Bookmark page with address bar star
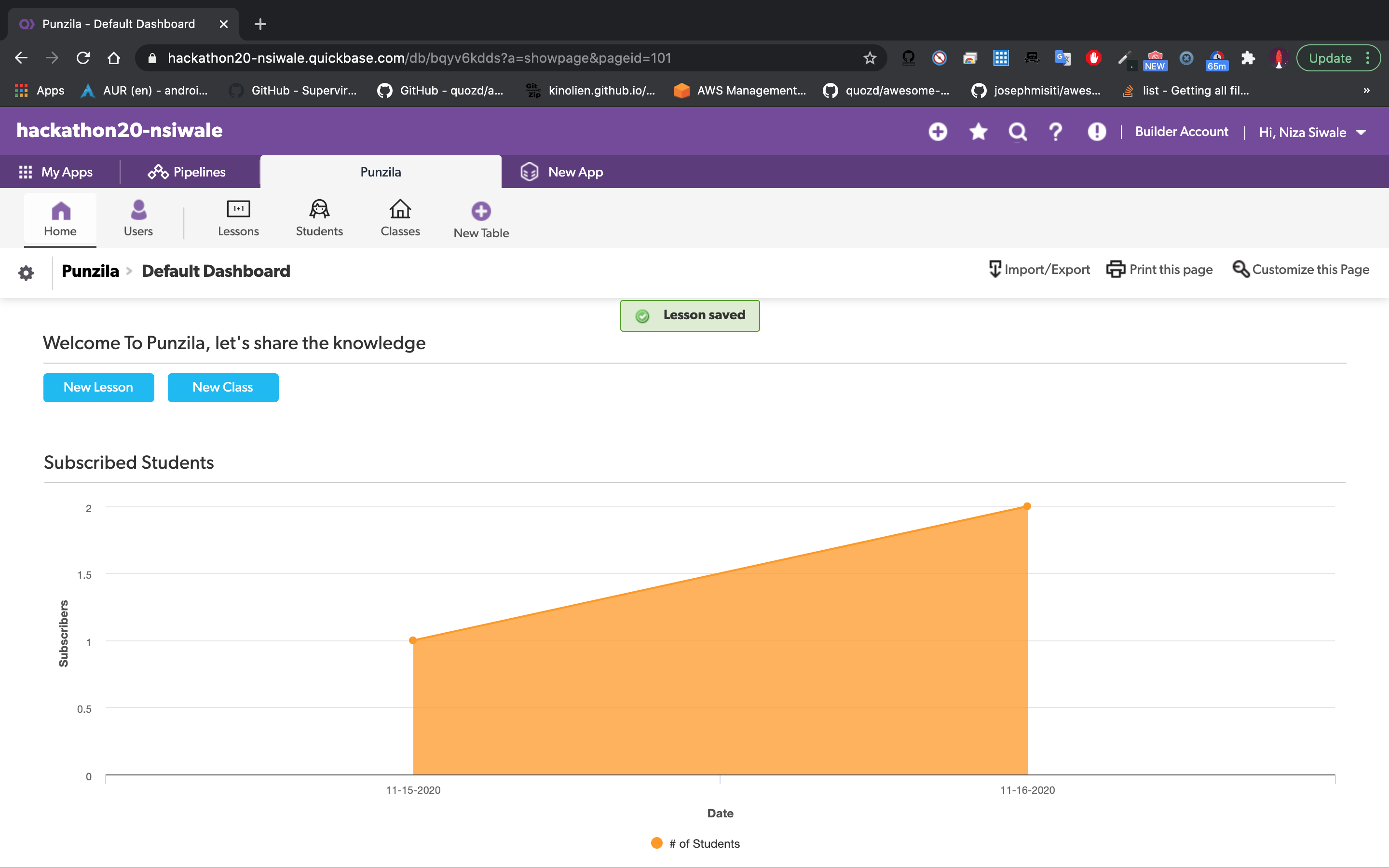Screen dimensions: 1389x868 [x=870, y=58]
